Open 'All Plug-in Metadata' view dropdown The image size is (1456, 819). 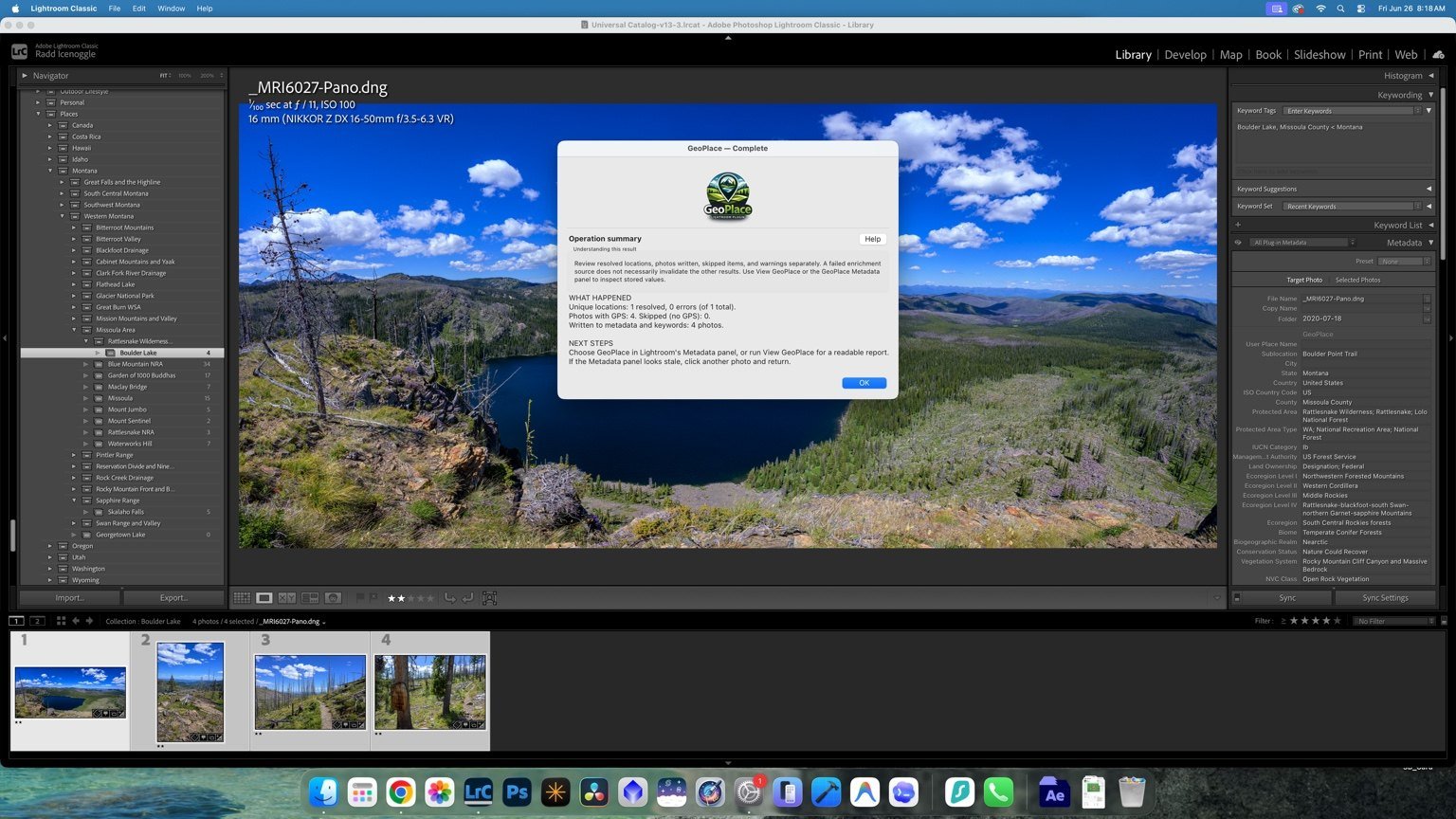point(1303,243)
